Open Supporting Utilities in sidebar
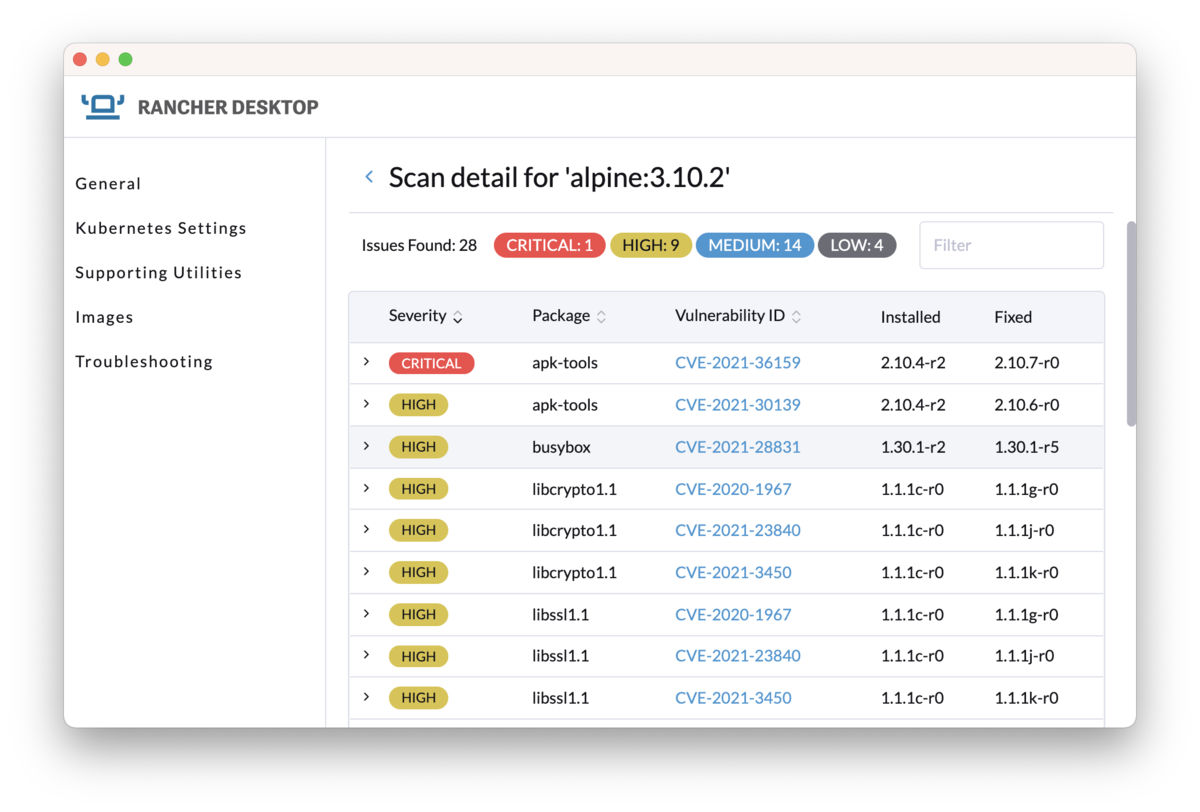This screenshot has width=1200, height=812. [159, 273]
